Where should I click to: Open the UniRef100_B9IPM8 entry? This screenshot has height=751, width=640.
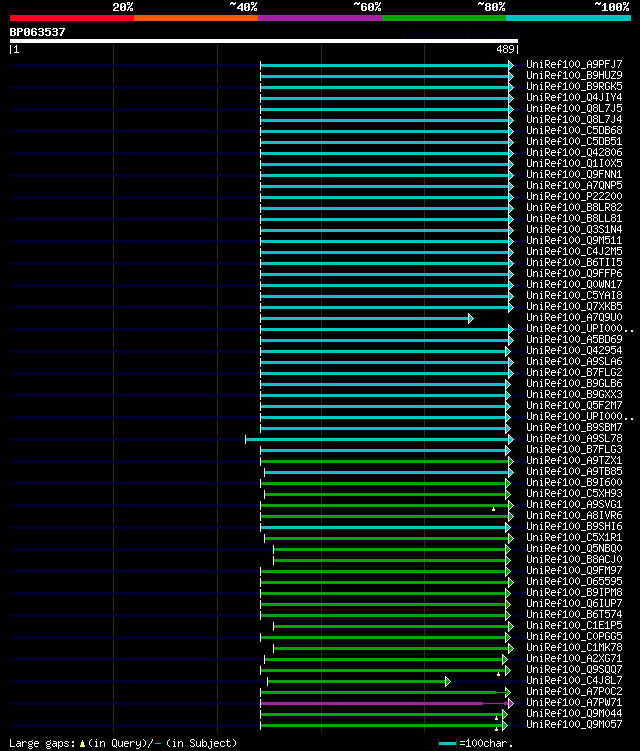[574, 593]
